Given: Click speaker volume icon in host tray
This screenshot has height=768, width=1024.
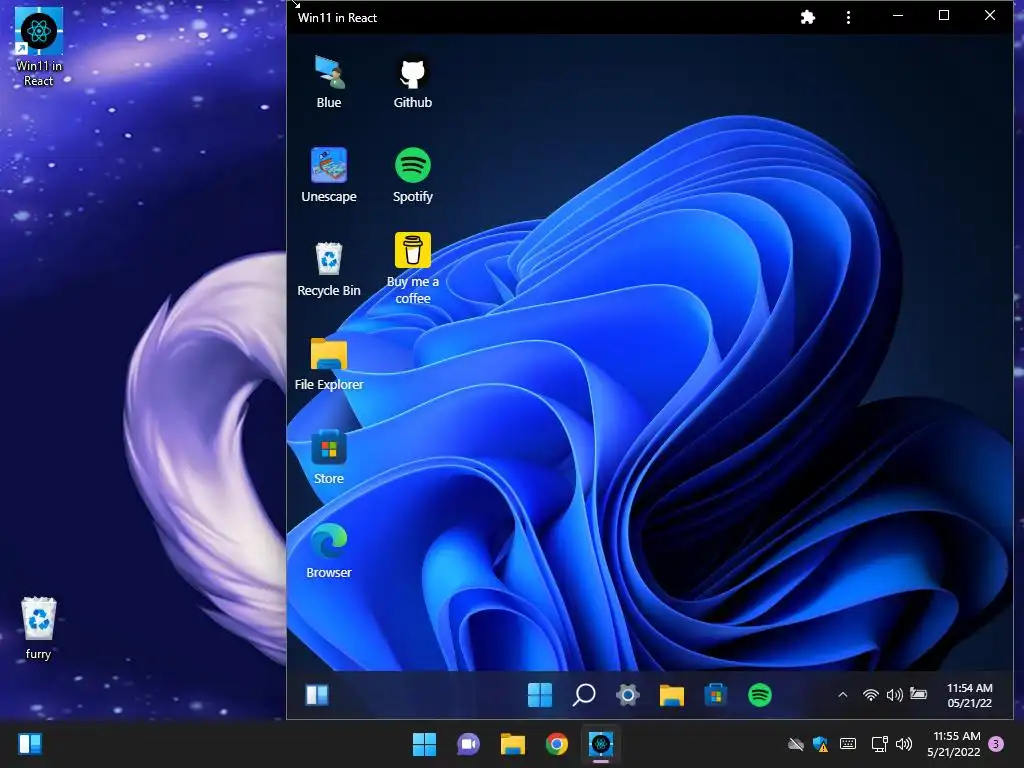Looking at the screenshot, I should (x=904, y=744).
